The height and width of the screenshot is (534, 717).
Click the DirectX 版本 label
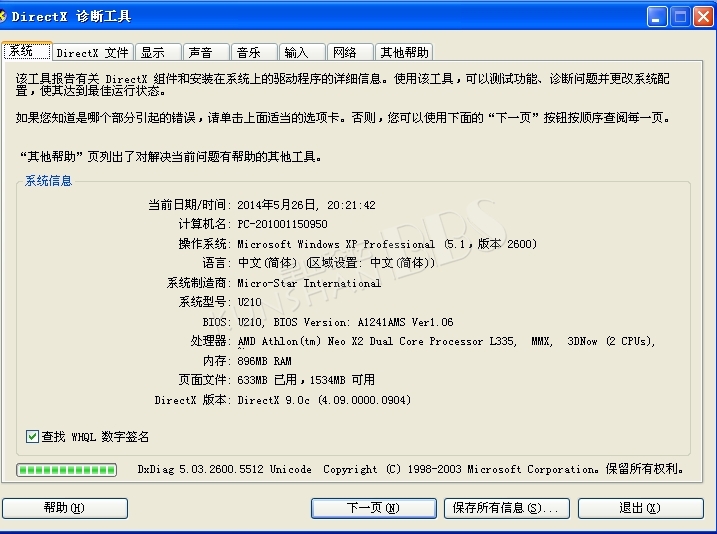tap(193, 400)
